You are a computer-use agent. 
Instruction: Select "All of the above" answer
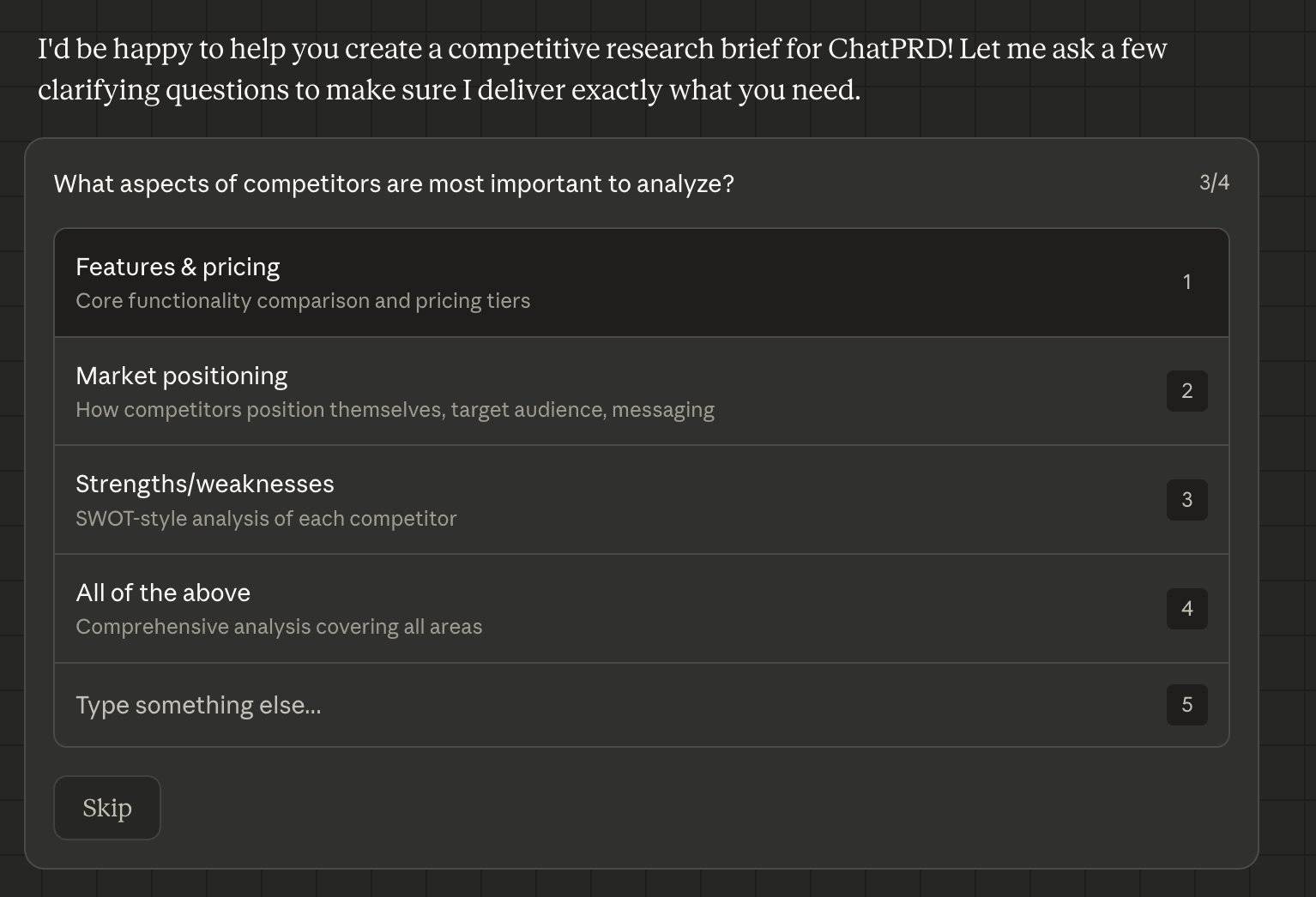pyautogui.click(x=163, y=593)
